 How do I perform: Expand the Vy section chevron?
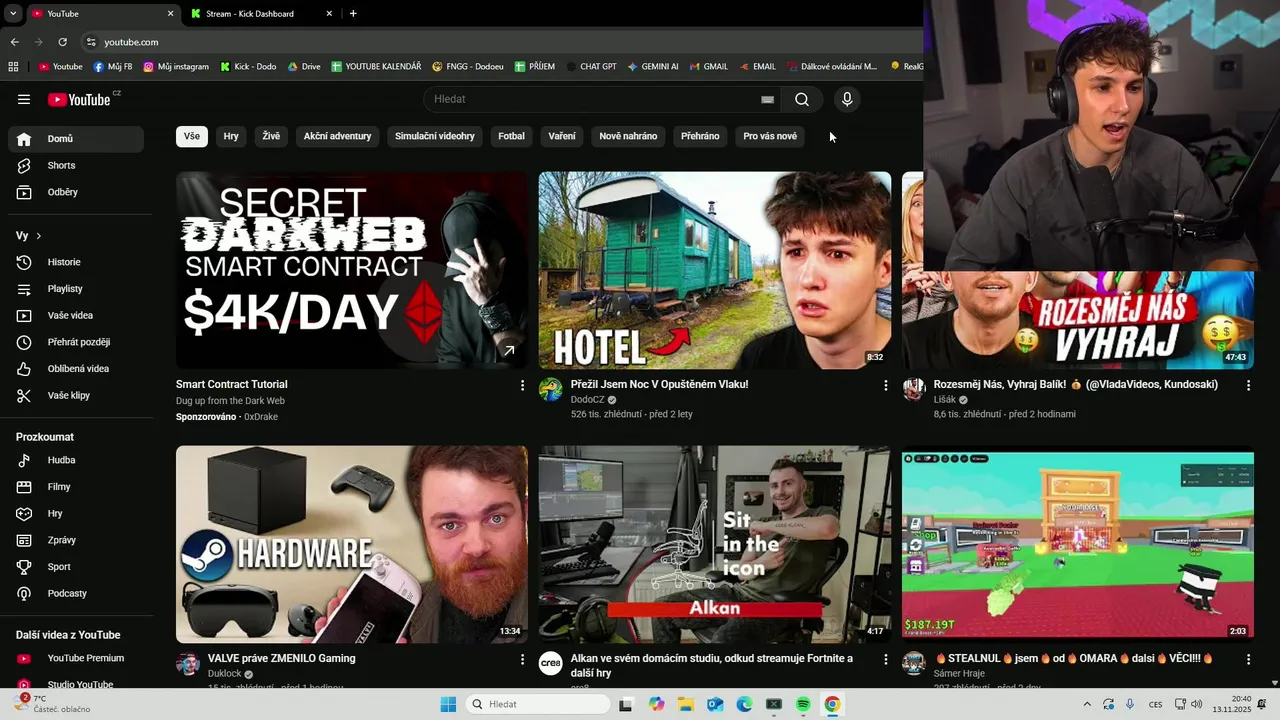(39, 236)
